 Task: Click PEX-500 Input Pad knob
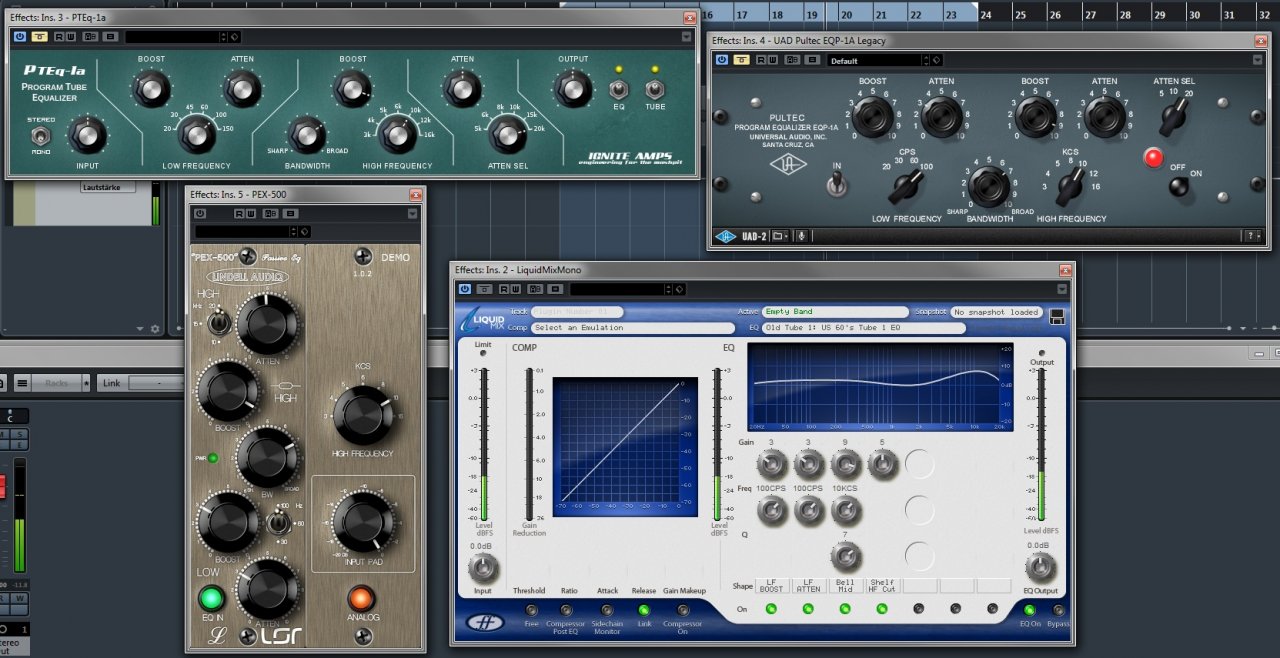click(363, 523)
